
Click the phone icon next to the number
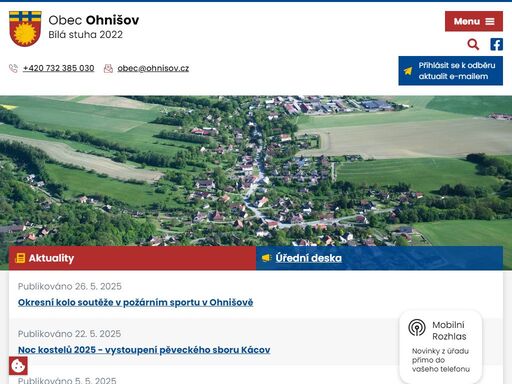click(13, 68)
